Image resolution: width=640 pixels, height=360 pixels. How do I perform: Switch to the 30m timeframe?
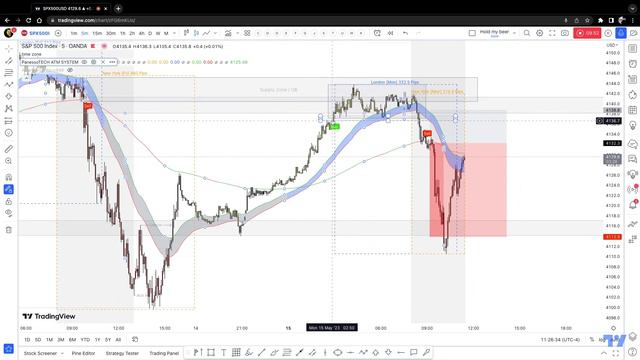coord(111,33)
